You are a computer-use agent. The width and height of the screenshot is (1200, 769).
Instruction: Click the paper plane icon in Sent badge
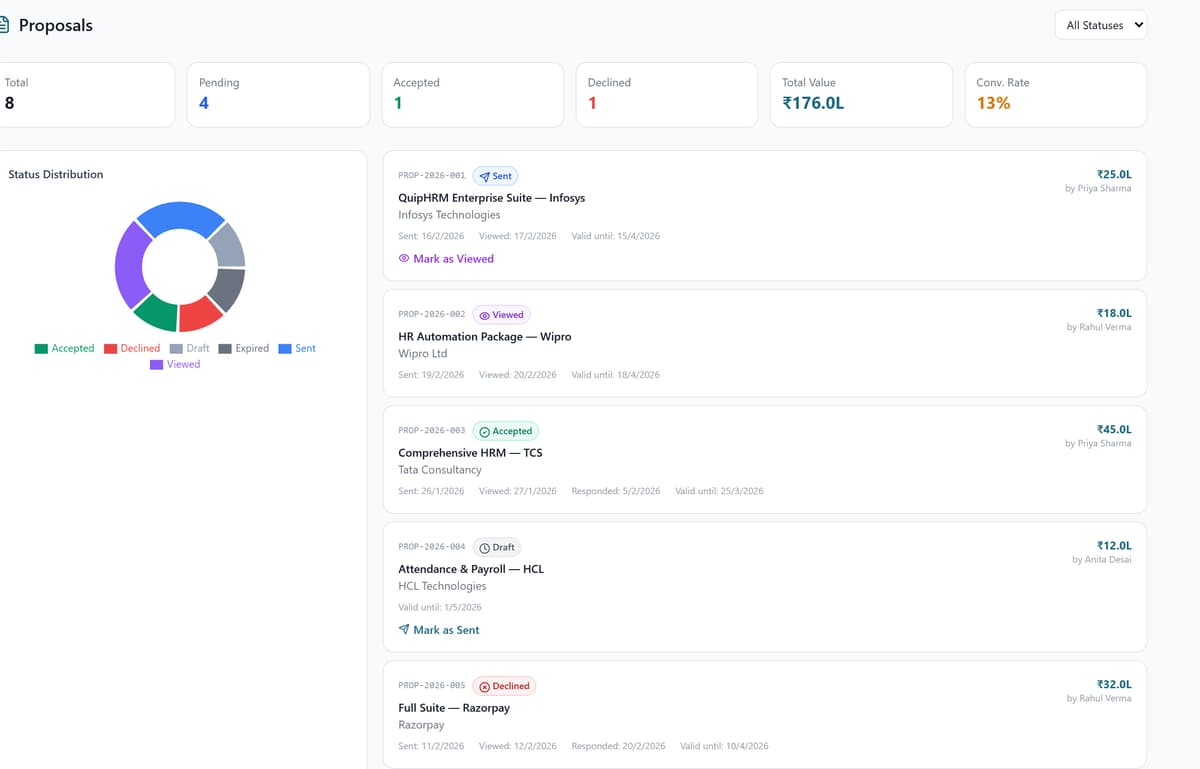tap(484, 176)
